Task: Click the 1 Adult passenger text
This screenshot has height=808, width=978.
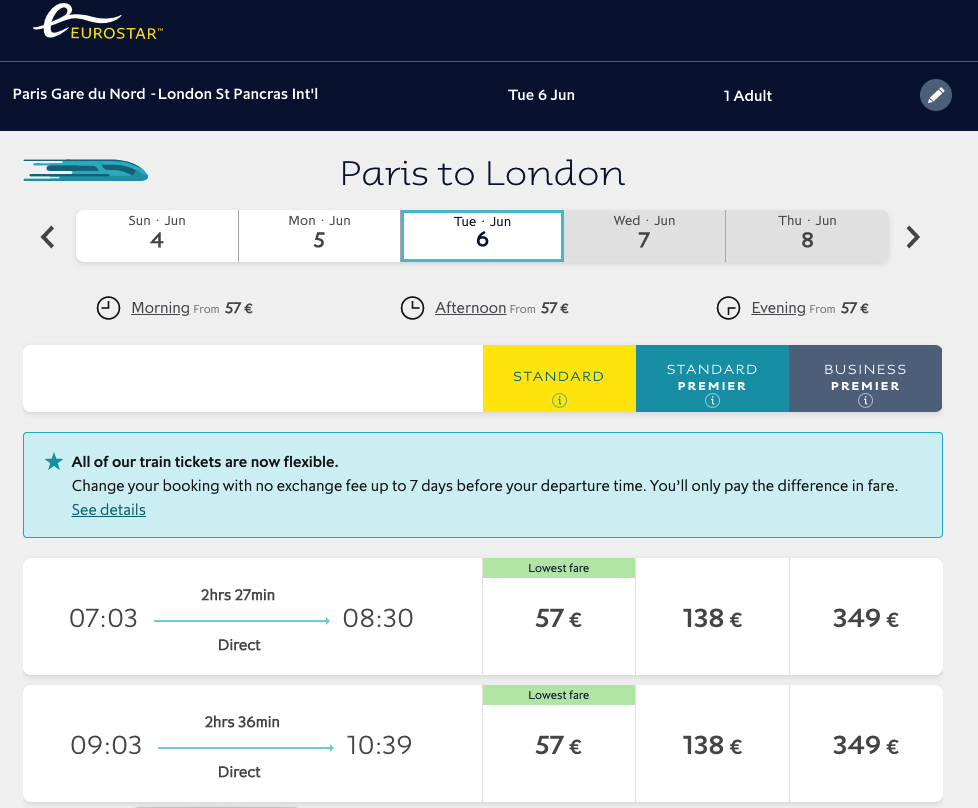Action: tap(747, 95)
